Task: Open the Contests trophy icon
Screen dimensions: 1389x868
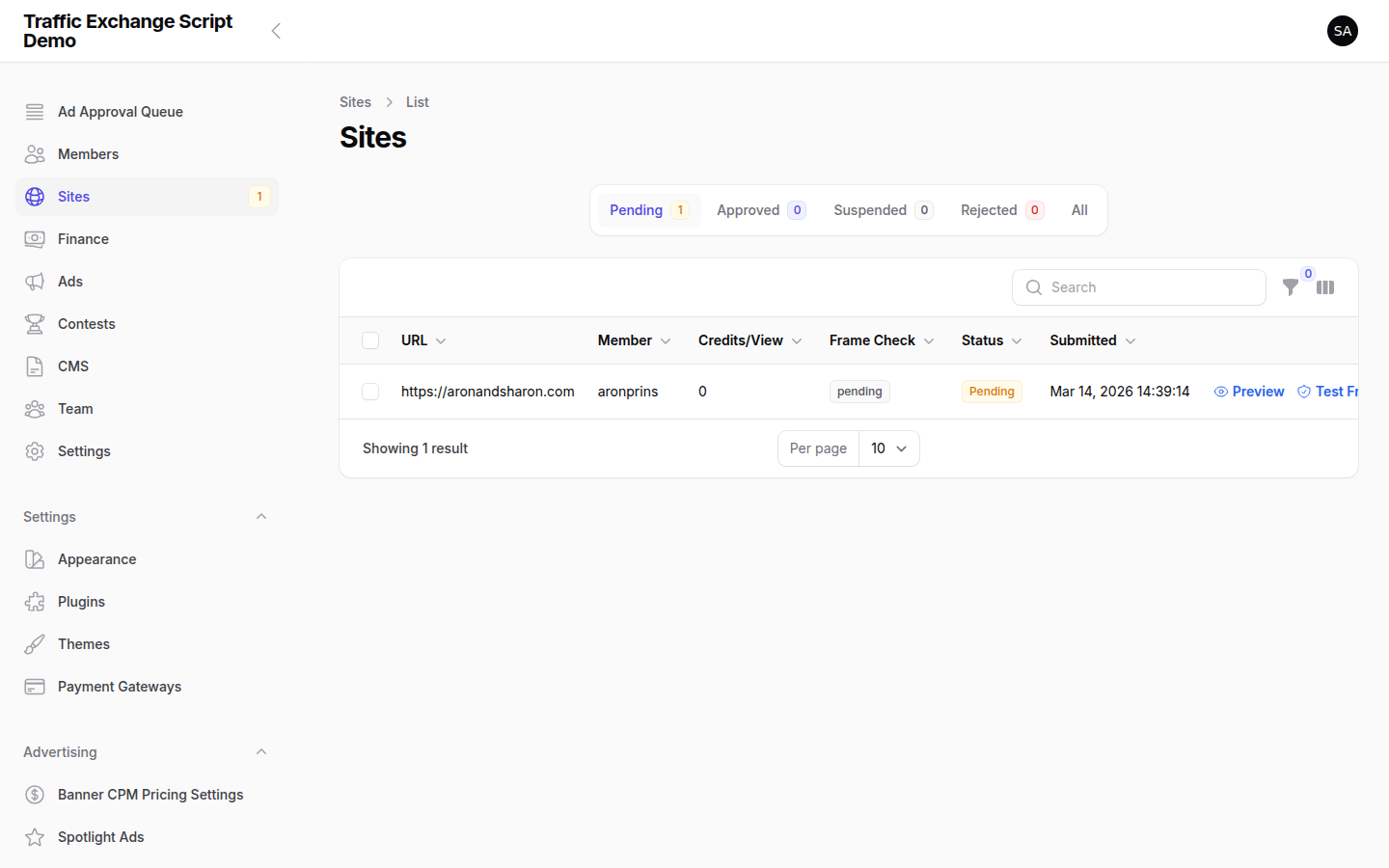Action: [x=35, y=323]
